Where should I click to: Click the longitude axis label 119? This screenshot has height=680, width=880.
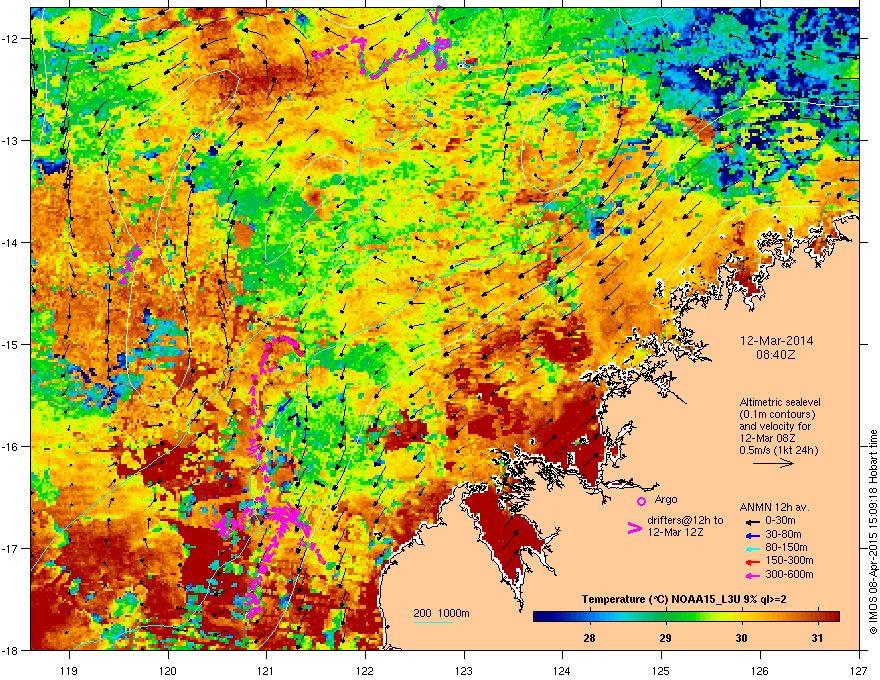pos(69,670)
